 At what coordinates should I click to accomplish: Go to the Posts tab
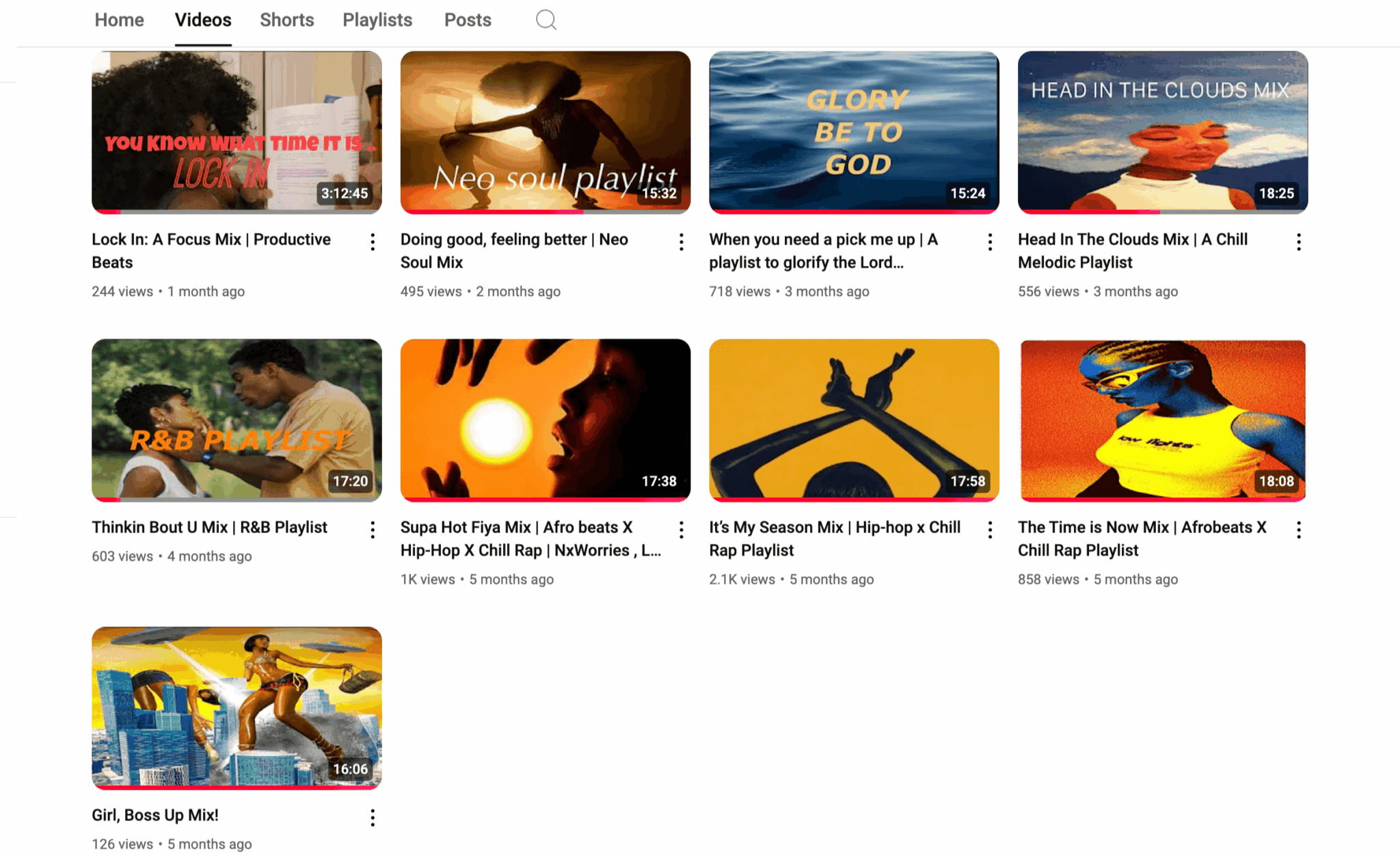(x=468, y=20)
